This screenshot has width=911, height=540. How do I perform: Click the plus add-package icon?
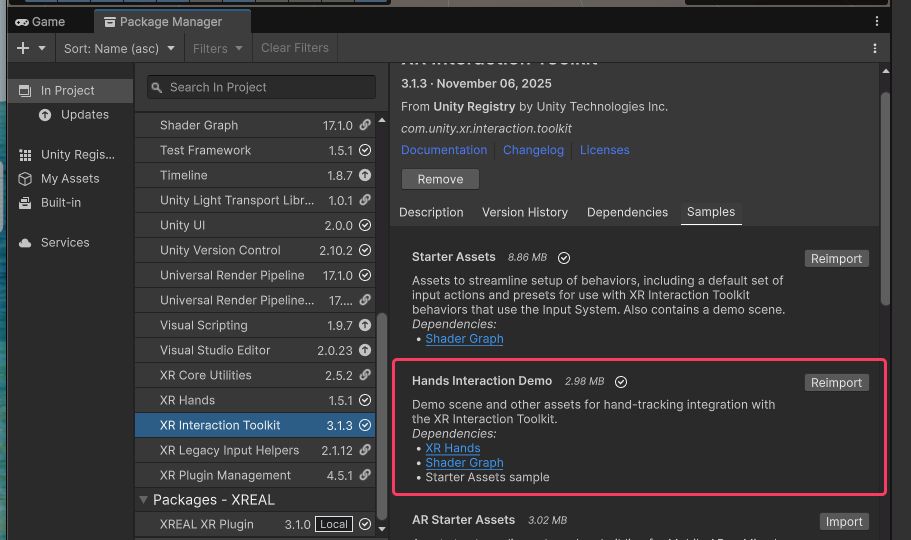tap(23, 48)
